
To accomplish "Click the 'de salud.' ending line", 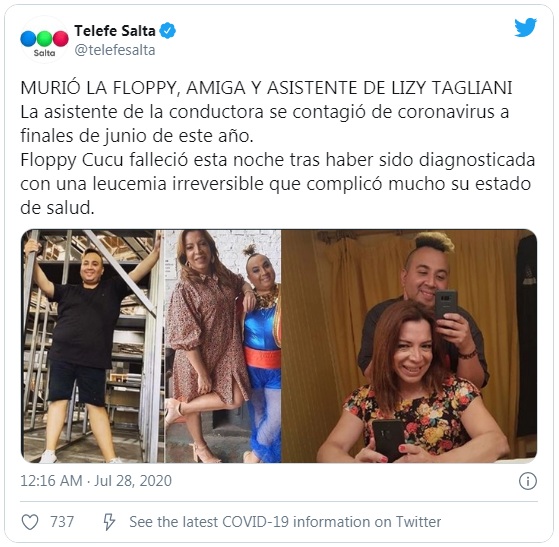I will 57,208.
